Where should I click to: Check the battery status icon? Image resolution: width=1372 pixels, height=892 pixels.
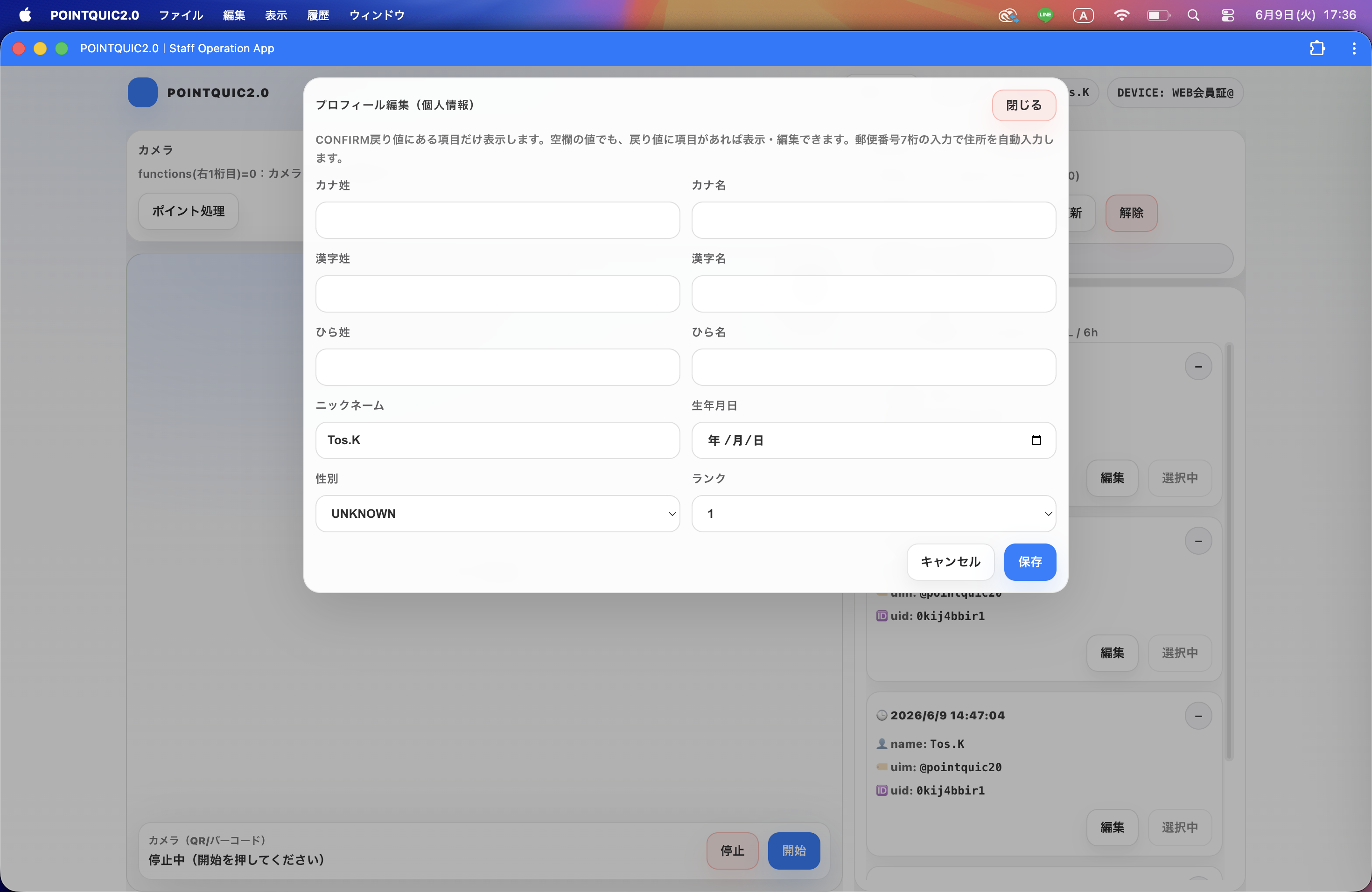click(x=1158, y=15)
